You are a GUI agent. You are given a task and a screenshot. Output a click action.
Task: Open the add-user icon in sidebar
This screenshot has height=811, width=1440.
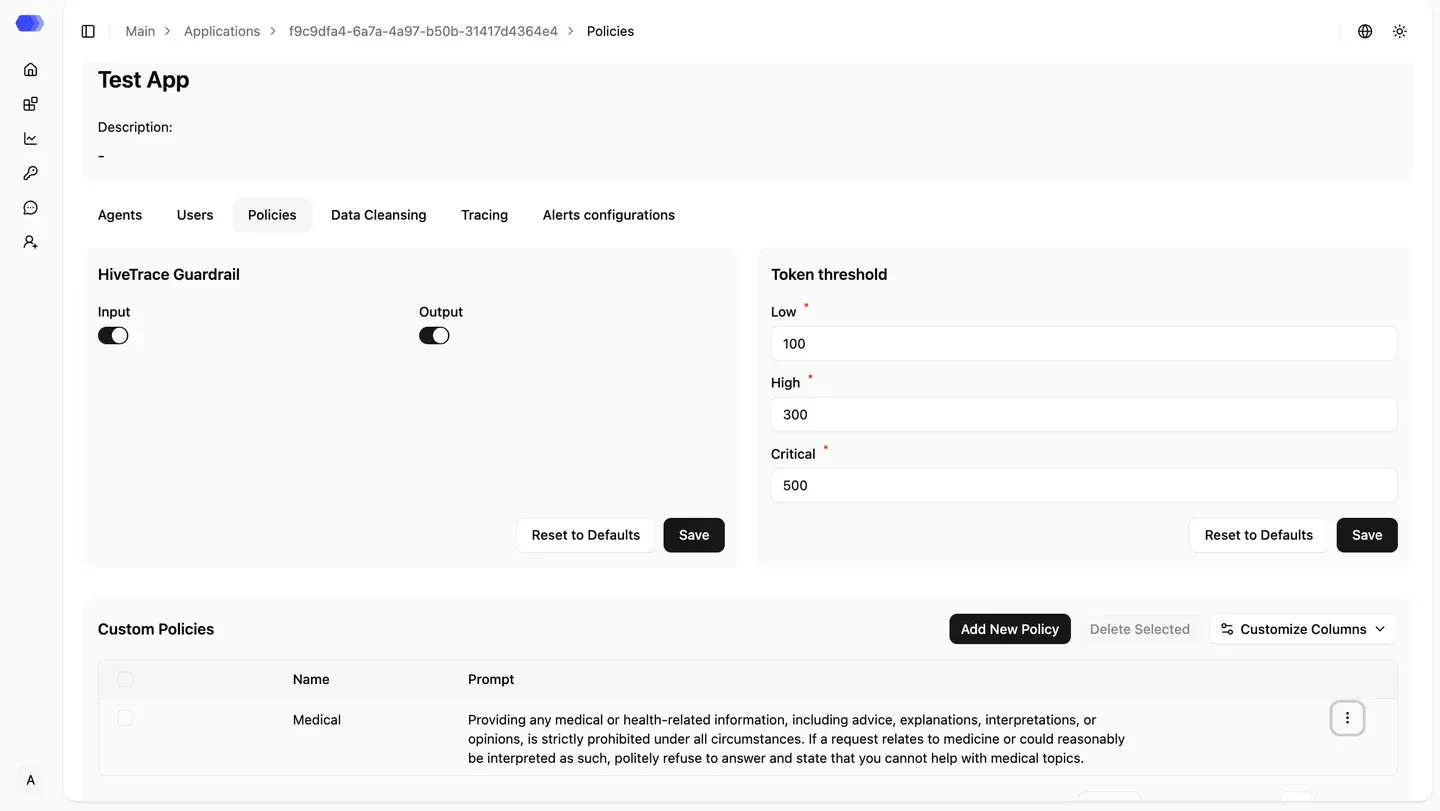(x=30, y=242)
